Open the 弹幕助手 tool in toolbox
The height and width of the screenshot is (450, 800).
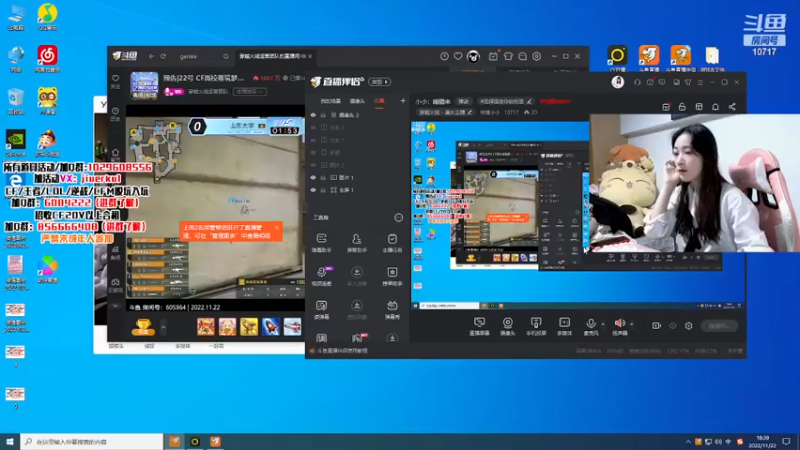pos(321,243)
